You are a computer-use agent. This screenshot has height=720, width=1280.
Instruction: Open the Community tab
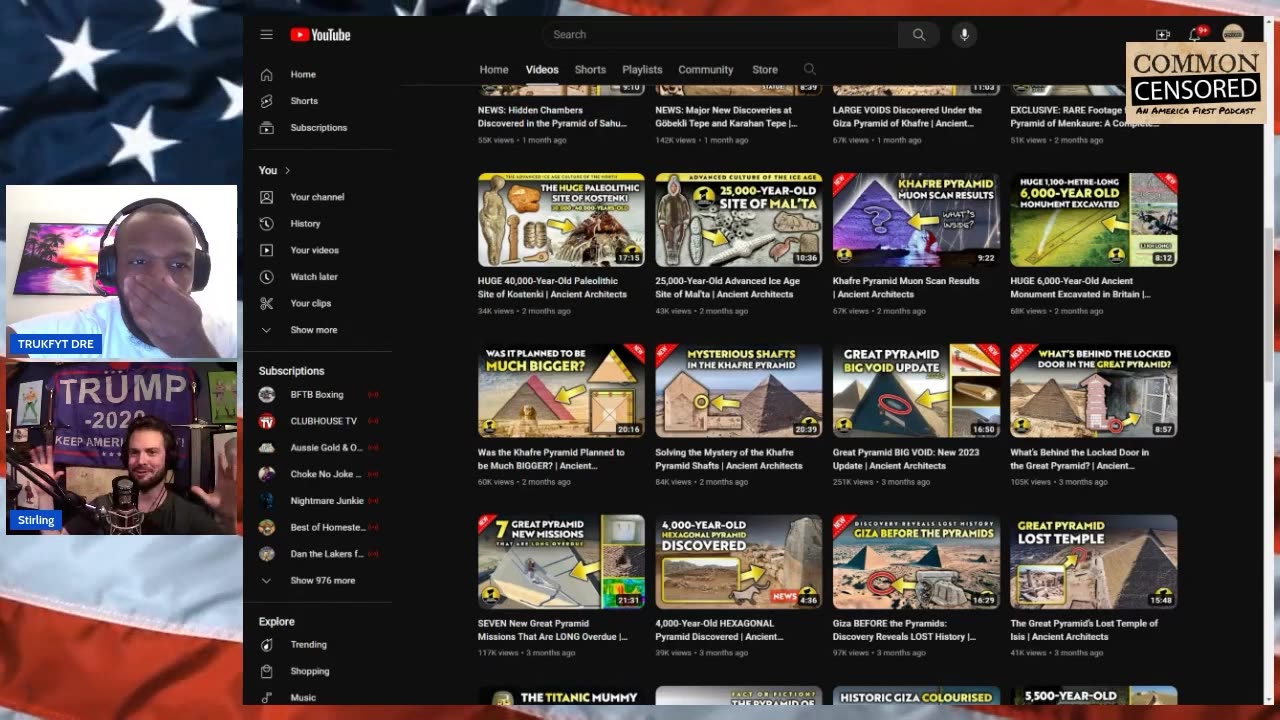pyautogui.click(x=706, y=70)
